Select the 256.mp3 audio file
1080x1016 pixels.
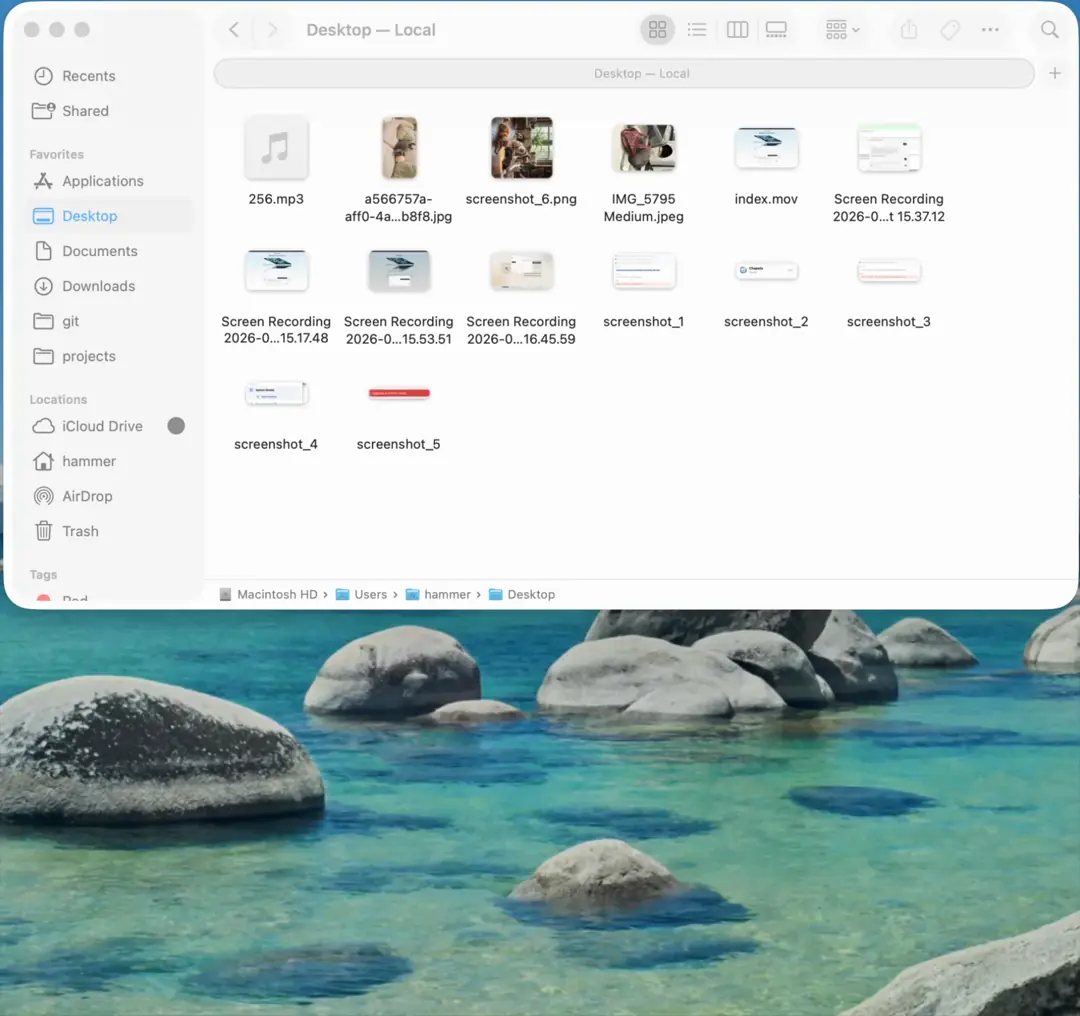click(276, 149)
